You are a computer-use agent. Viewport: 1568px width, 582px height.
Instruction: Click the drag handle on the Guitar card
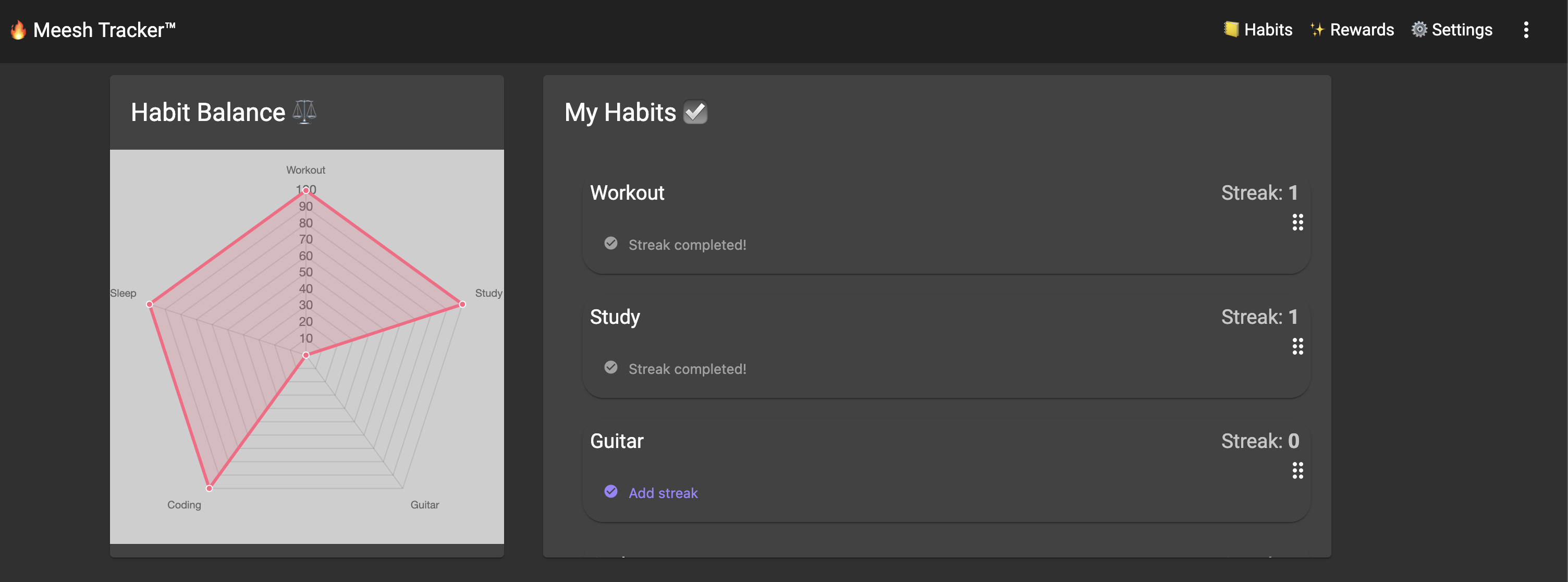[1297, 470]
